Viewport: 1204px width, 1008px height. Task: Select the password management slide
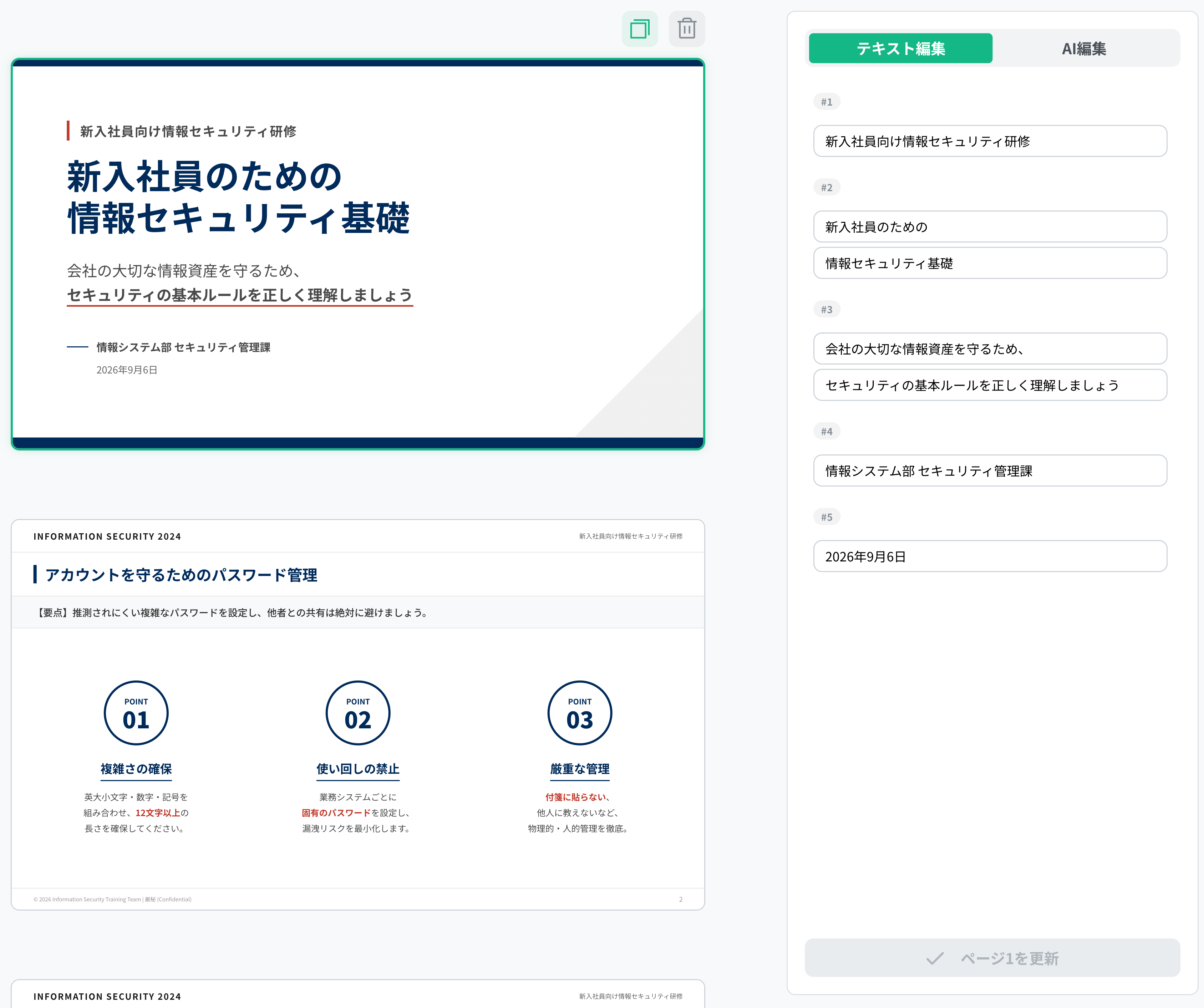358,714
